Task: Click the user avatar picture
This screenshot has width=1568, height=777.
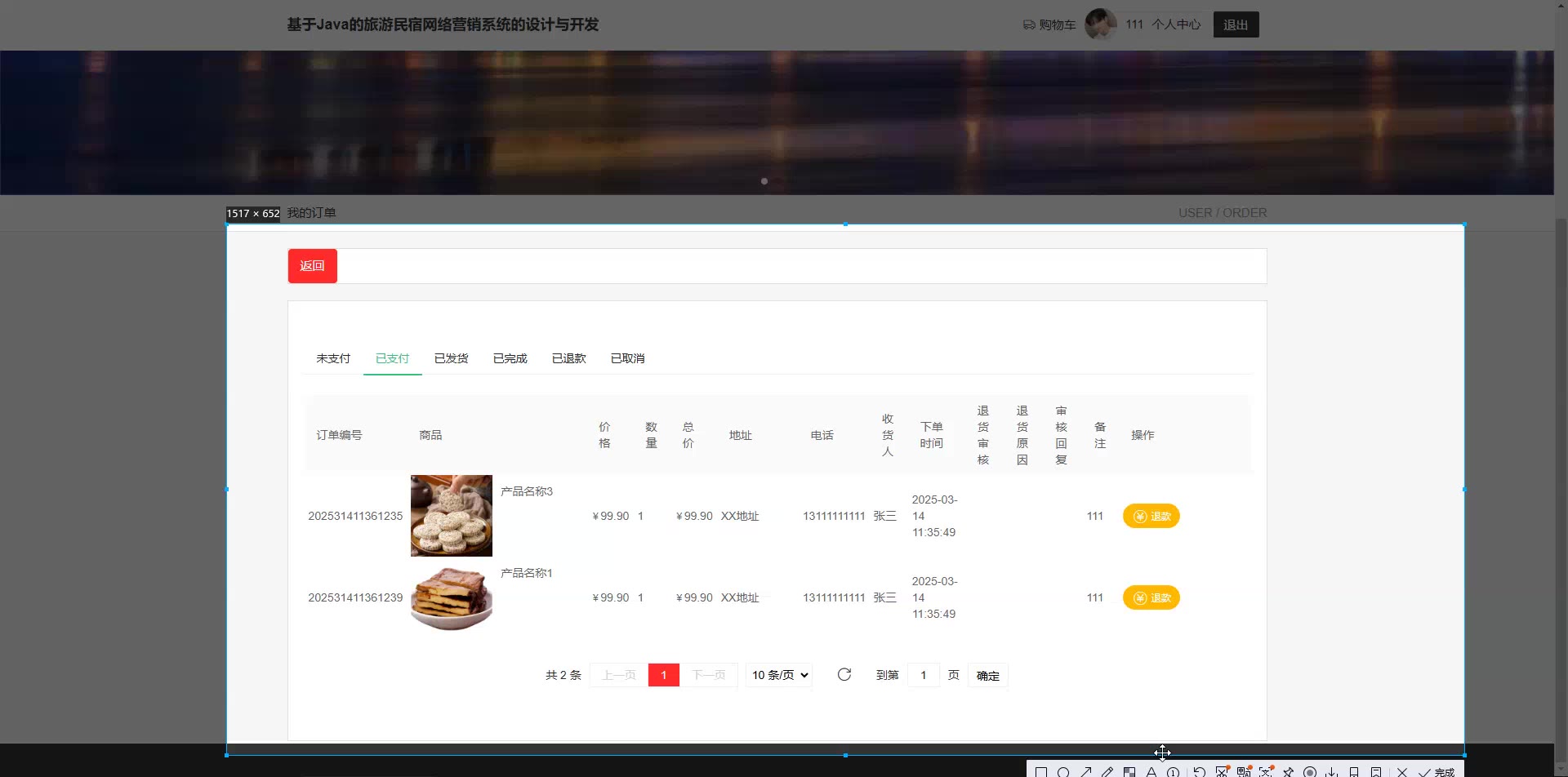Action: pos(1101,24)
